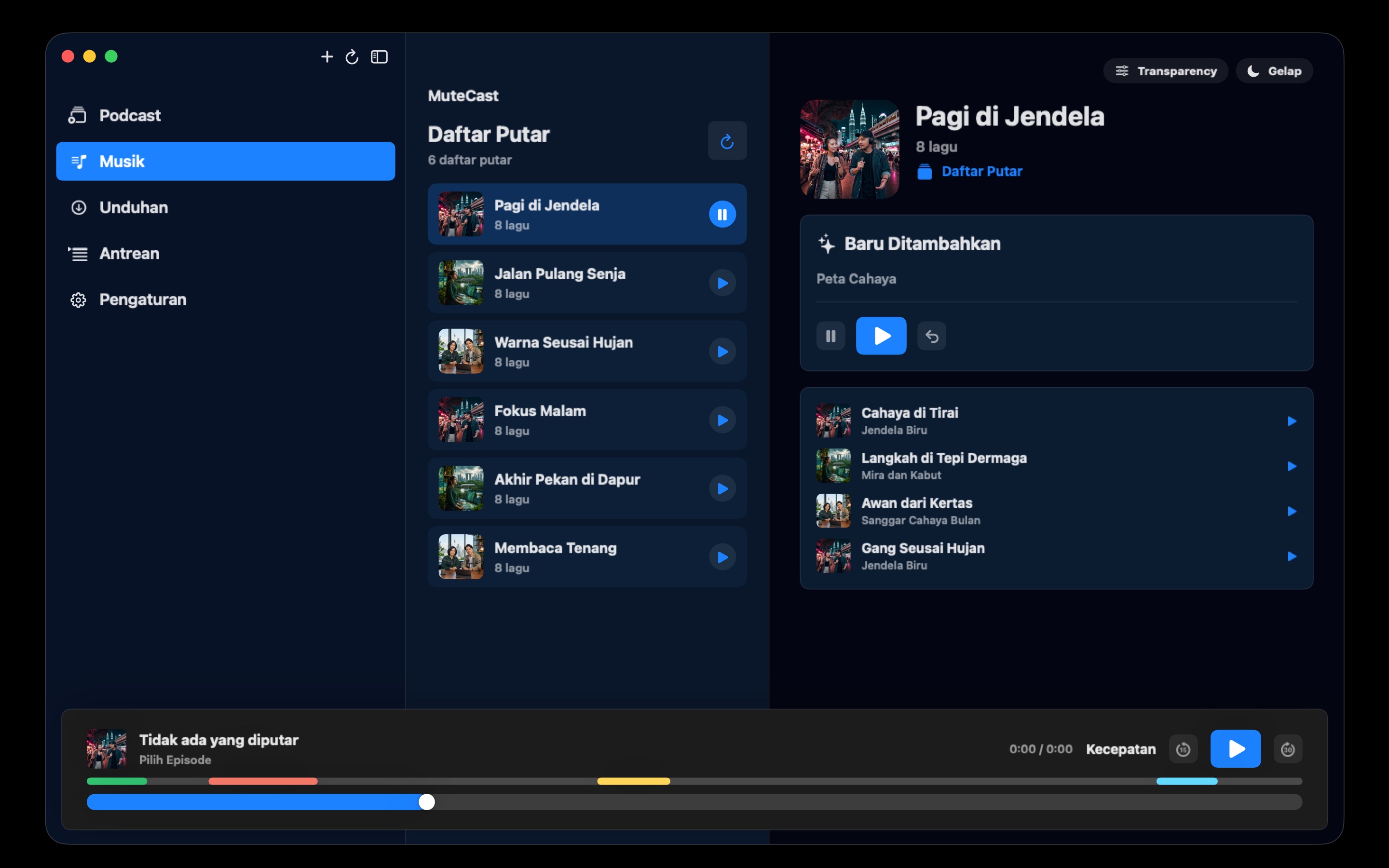Select Membaca Tenang title text
Image resolution: width=1389 pixels, height=868 pixels.
point(556,548)
